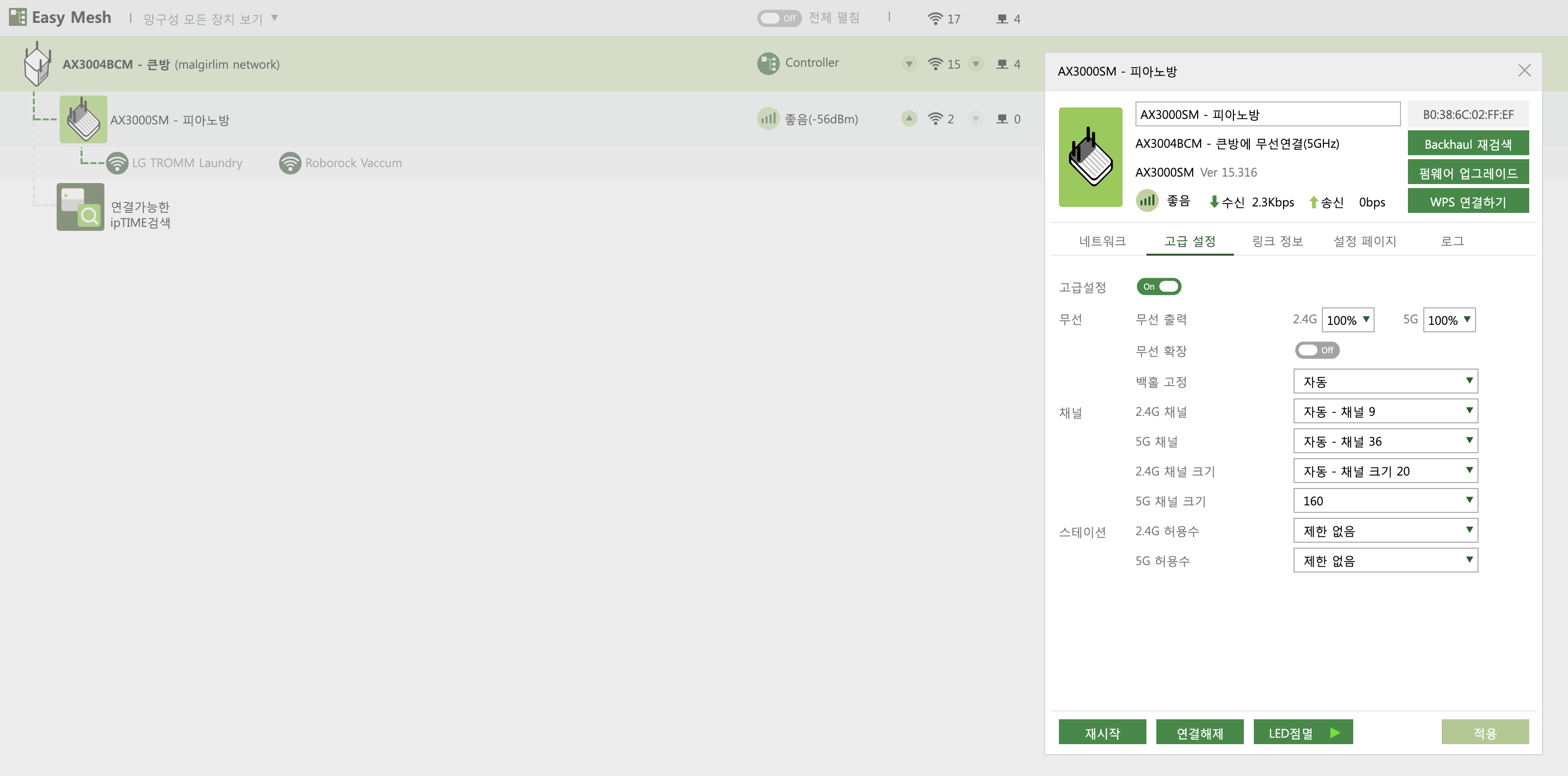Open the 2.4G 무선 출력 percentage dropdown
Screen dimensions: 1568x776
pyautogui.click(x=1348, y=320)
